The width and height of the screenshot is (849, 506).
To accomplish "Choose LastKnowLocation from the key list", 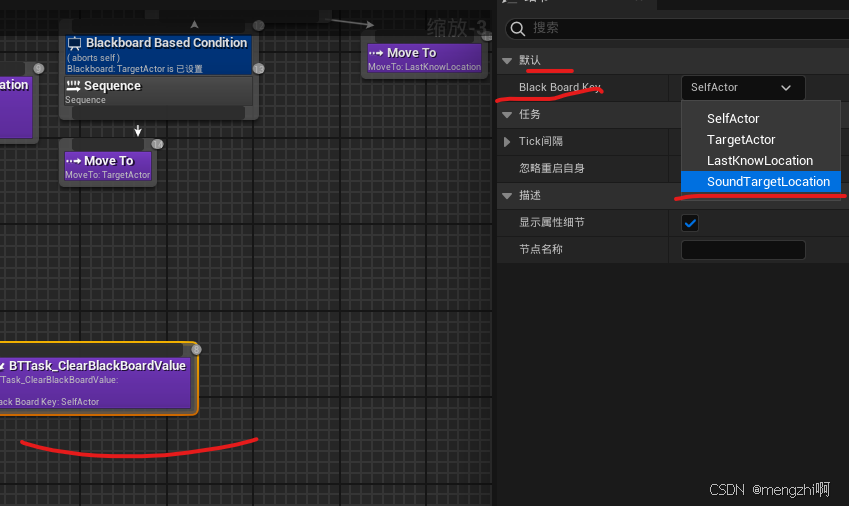I will pos(761,161).
